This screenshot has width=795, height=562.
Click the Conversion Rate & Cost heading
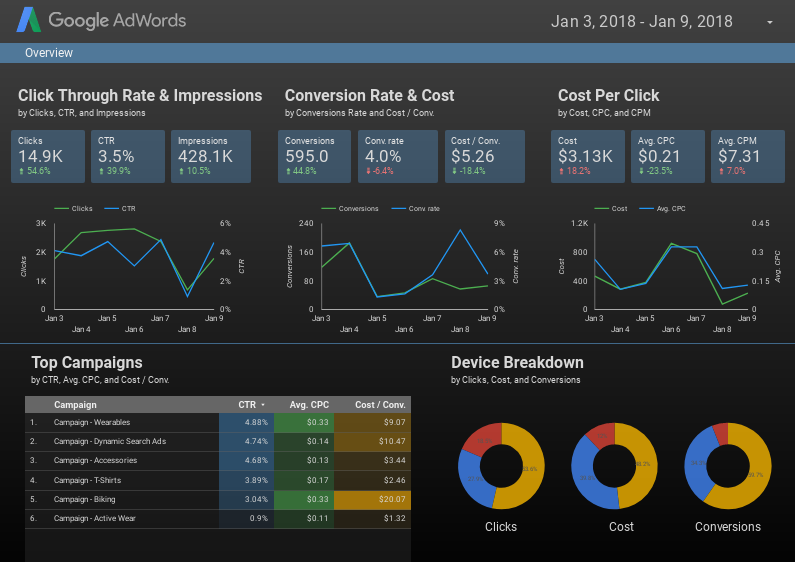pyautogui.click(x=369, y=95)
